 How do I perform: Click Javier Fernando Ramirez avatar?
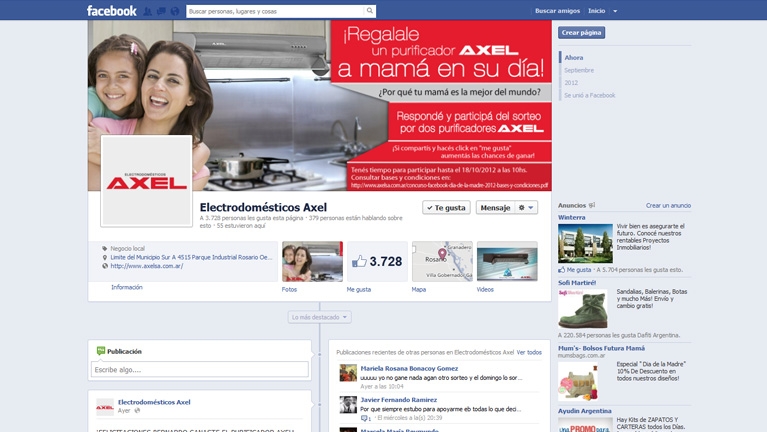click(x=348, y=405)
